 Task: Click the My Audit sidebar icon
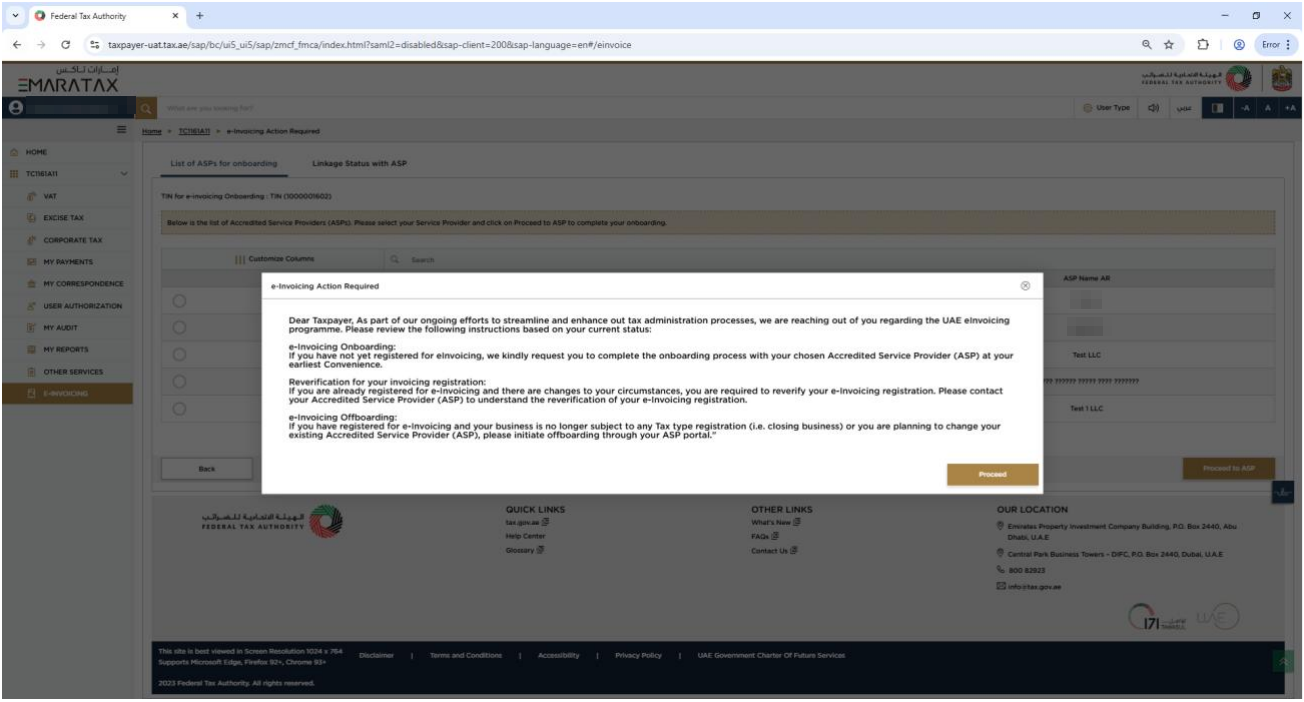click(32, 328)
